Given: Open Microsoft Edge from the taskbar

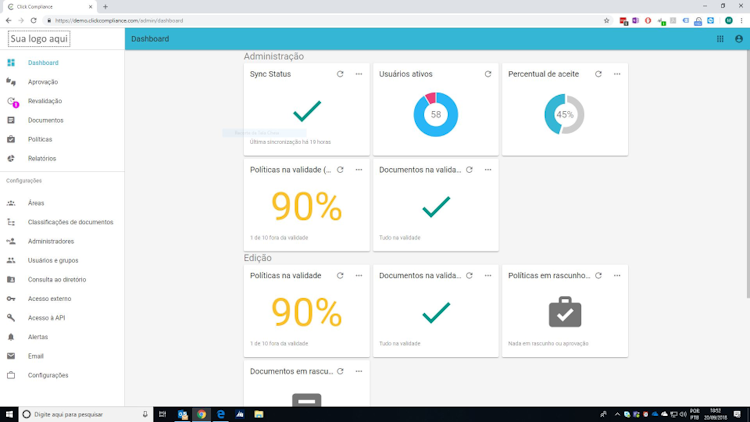Looking at the screenshot, I should click(221, 414).
